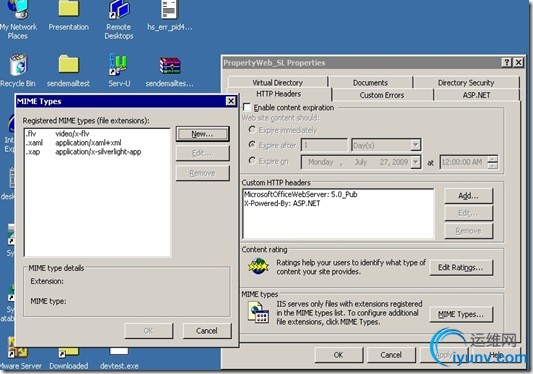The width and height of the screenshot is (533, 374).
Task: Switch to the Virtual Directory tab
Action: (x=277, y=83)
